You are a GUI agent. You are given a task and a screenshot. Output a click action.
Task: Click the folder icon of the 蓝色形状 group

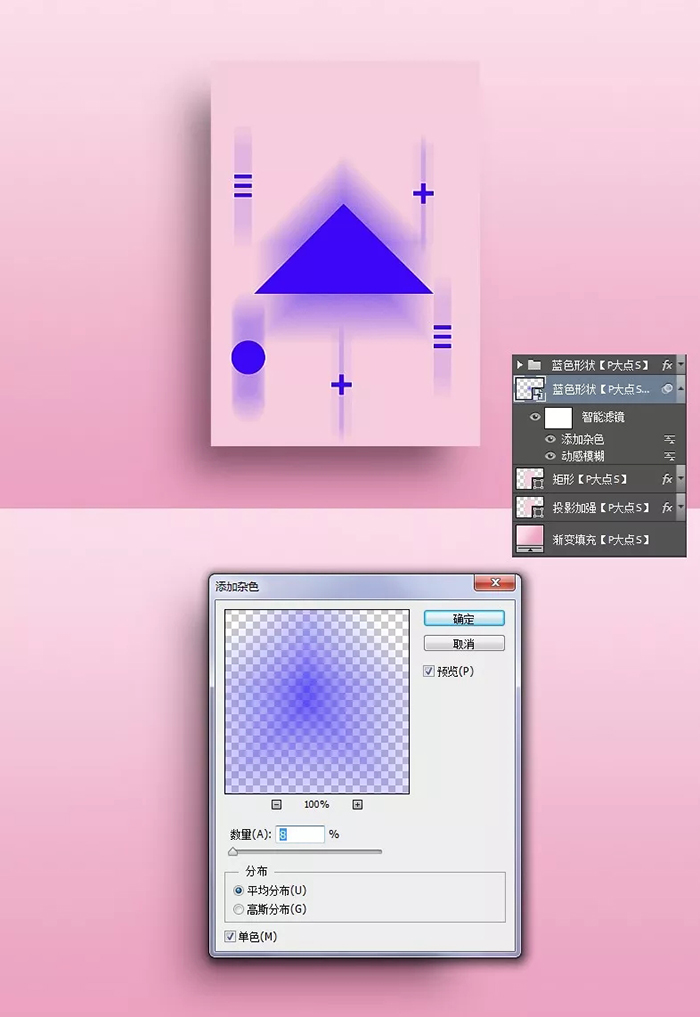tap(534, 365)
